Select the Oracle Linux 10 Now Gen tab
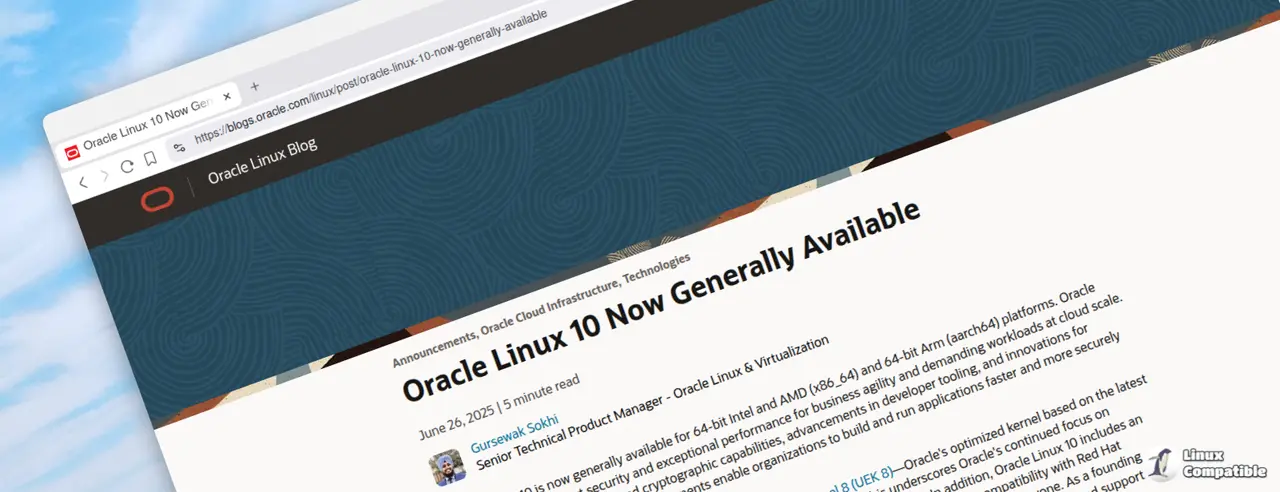The width and height of the screenshot is (1280, 492). (x=148, y=125)
